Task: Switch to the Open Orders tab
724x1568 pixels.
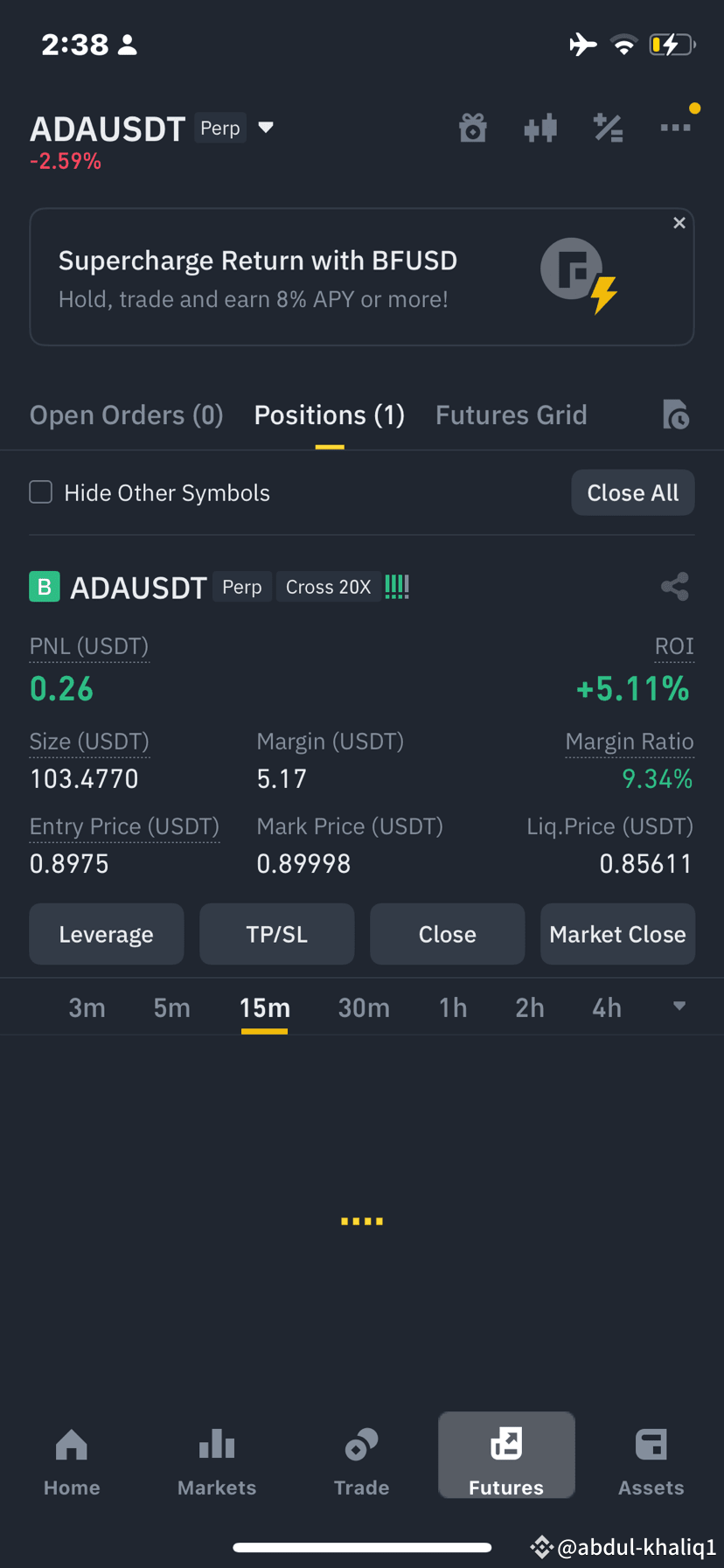Action: point(127,415)
